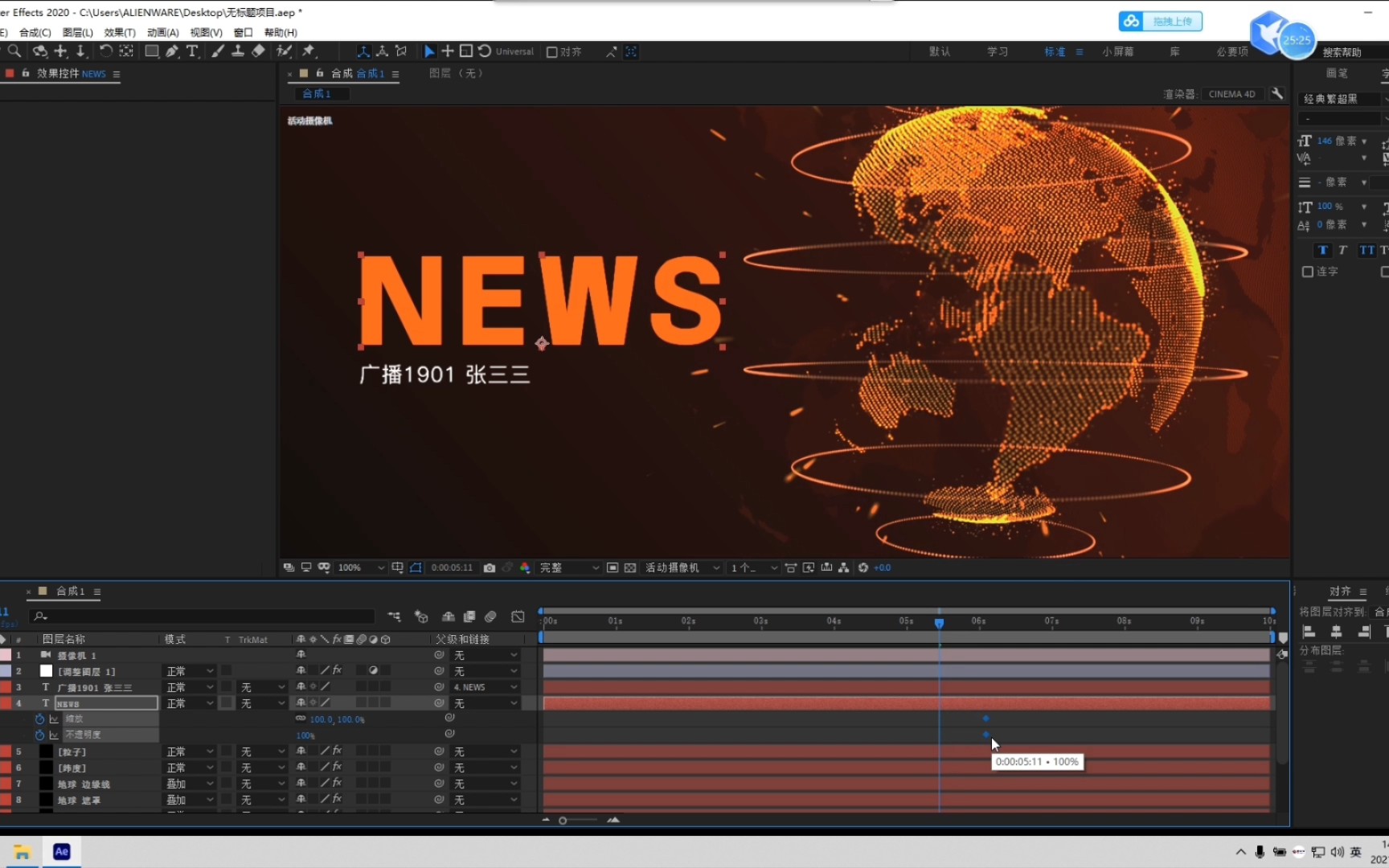1389x868 pixels.
Task: Open composition mini-flowchart in timeline
Action: (394, 616)
